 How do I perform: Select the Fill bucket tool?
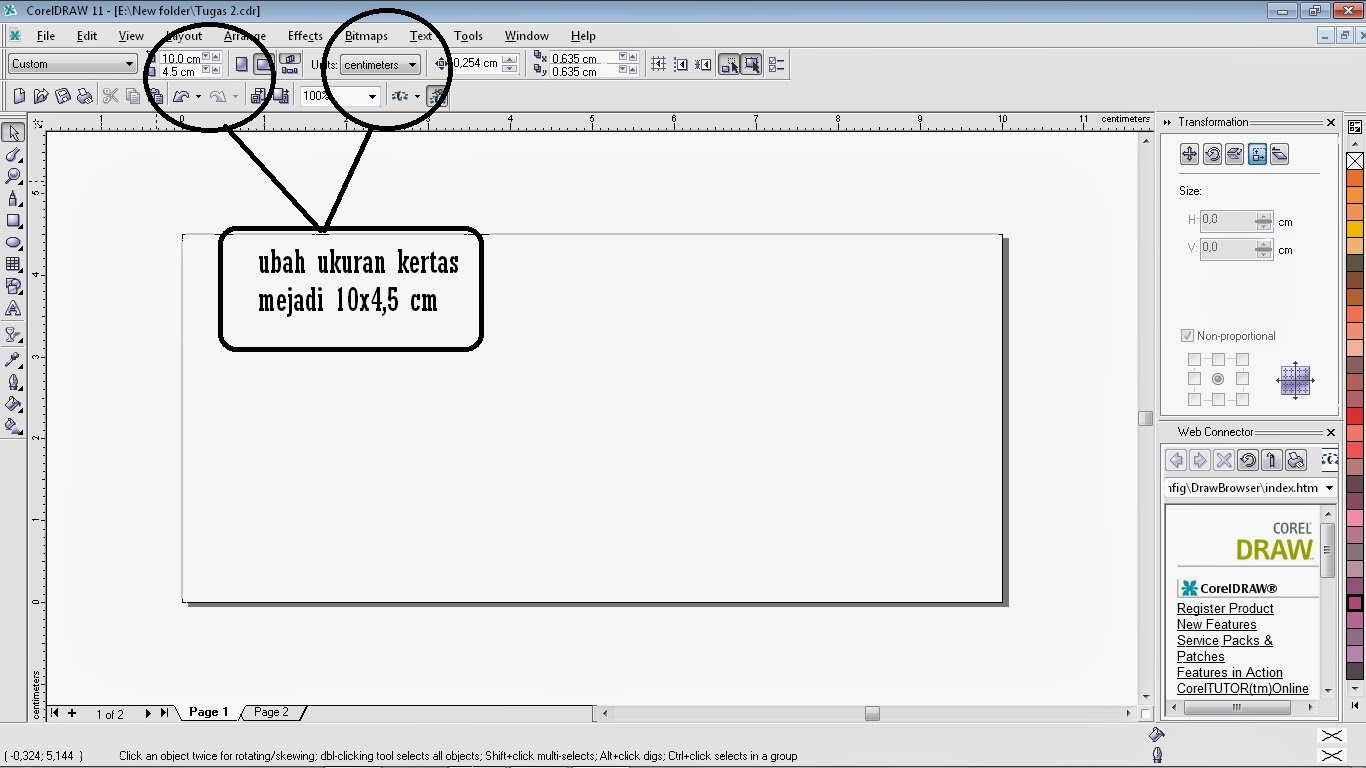click(x=13, y=404)
